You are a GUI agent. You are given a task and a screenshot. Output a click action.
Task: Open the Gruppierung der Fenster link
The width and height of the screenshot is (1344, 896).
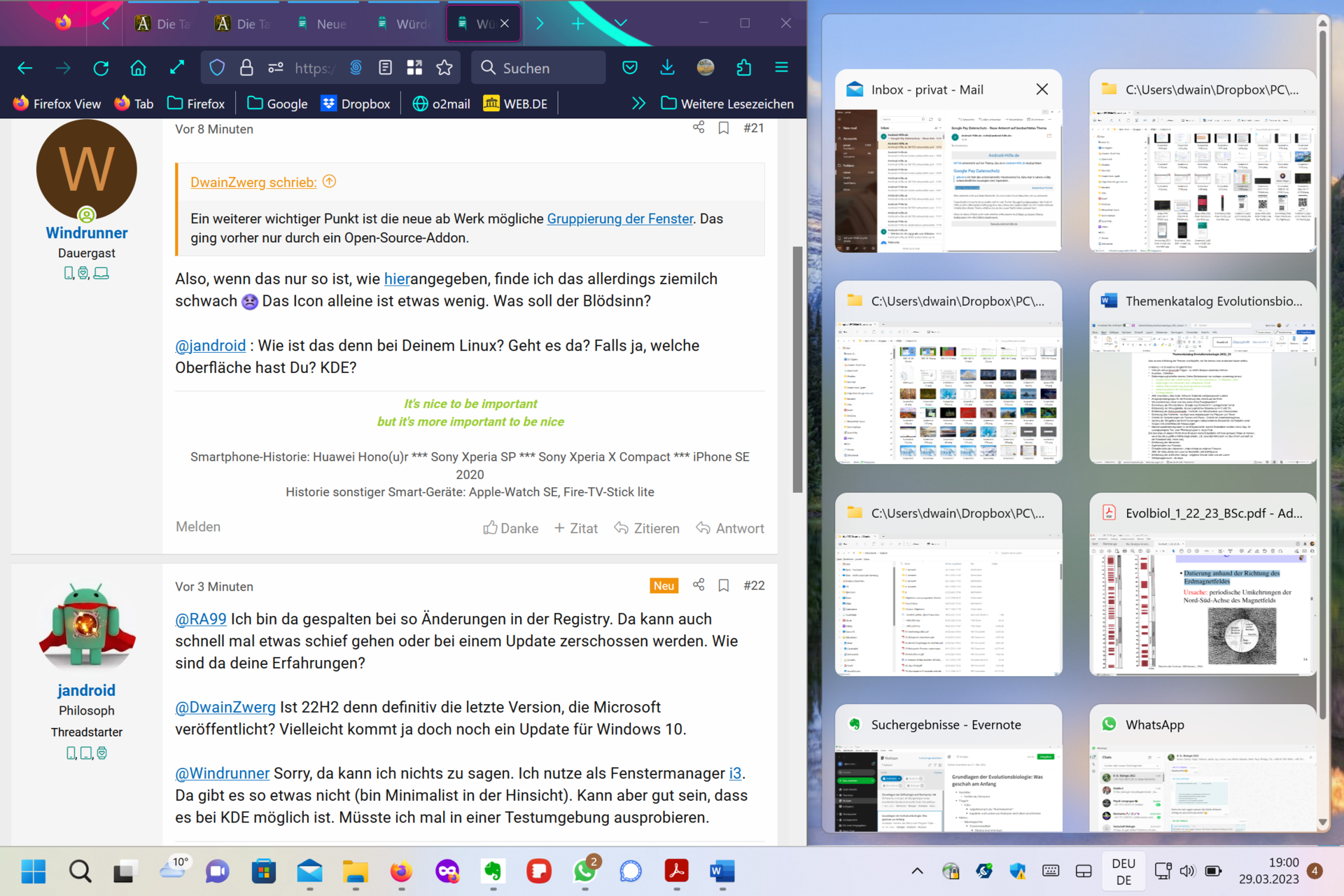click(619, 219)
